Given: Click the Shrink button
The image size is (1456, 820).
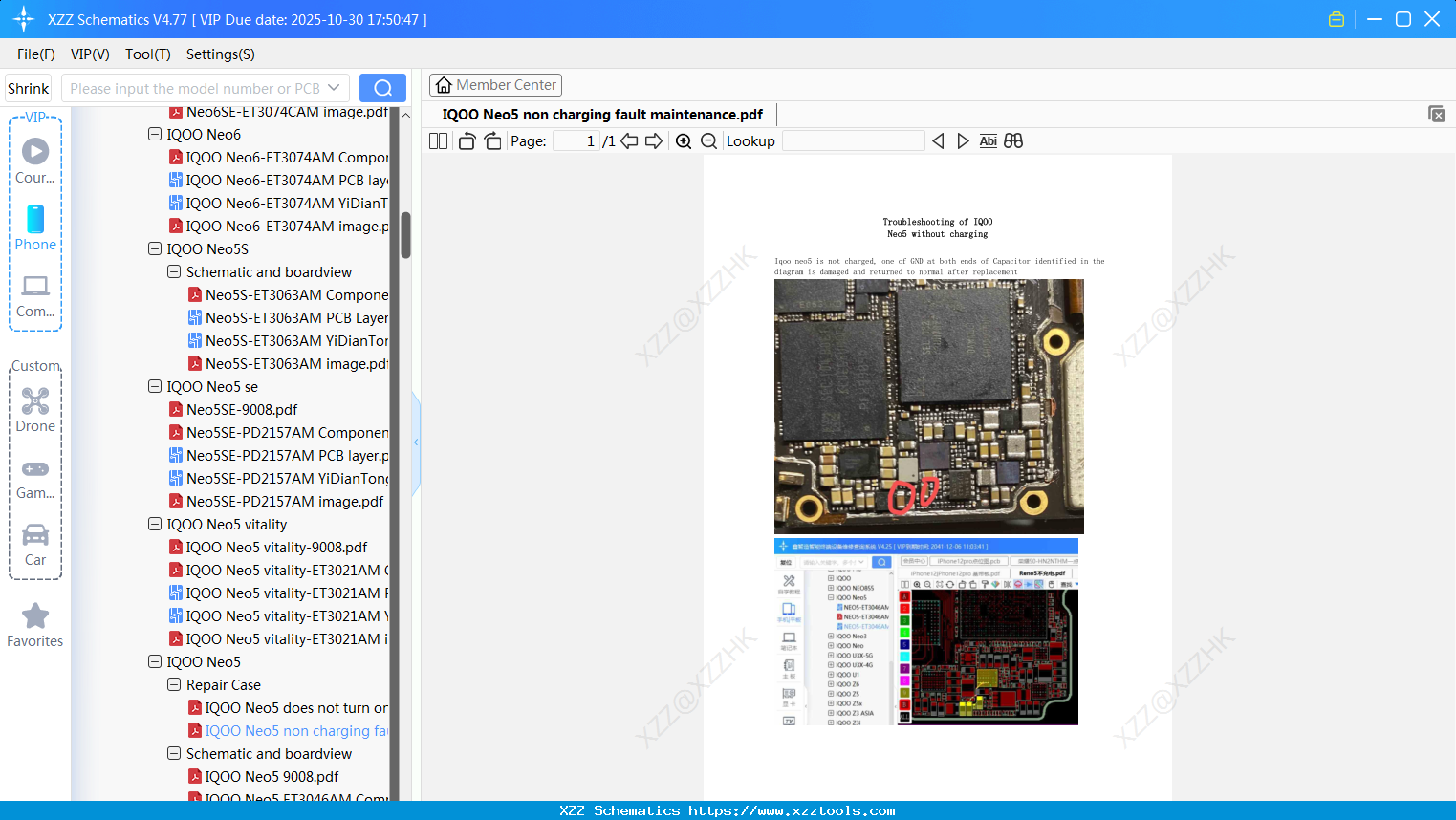Looking at the screenshot, I should coord(29,88).
